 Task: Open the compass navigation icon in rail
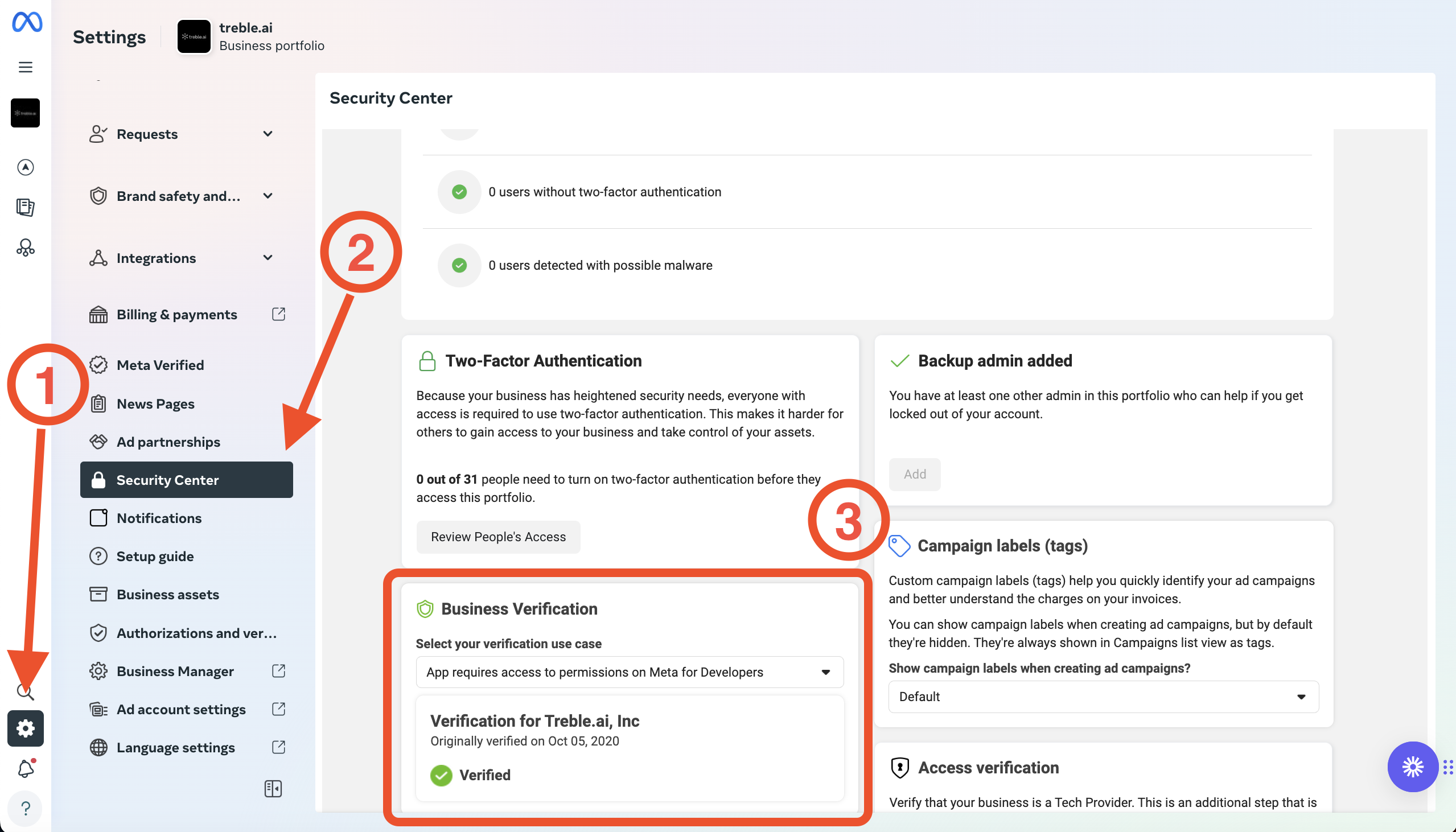coord(25,167)
